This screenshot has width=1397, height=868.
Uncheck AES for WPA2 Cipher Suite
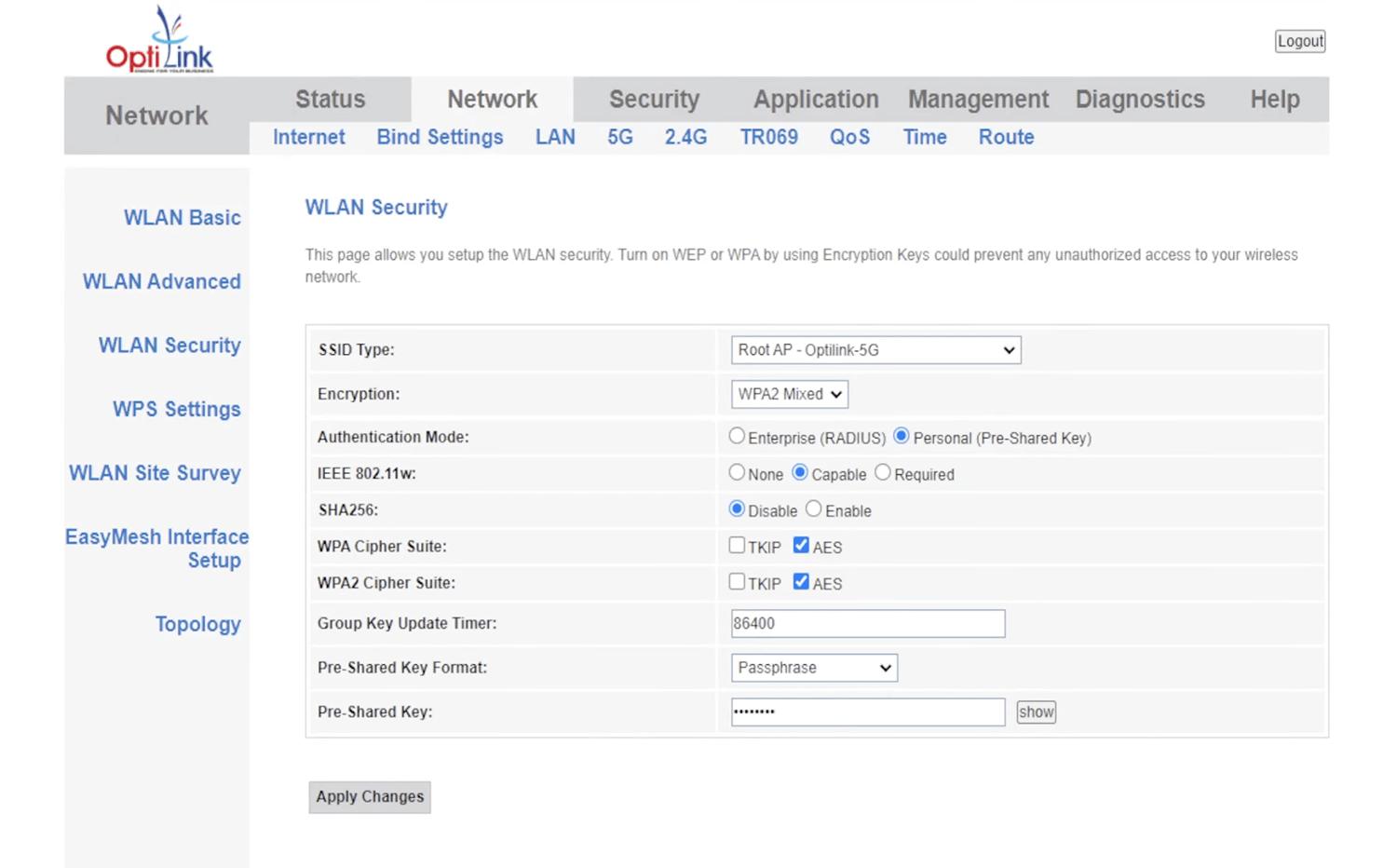click(x=801, y=582)
